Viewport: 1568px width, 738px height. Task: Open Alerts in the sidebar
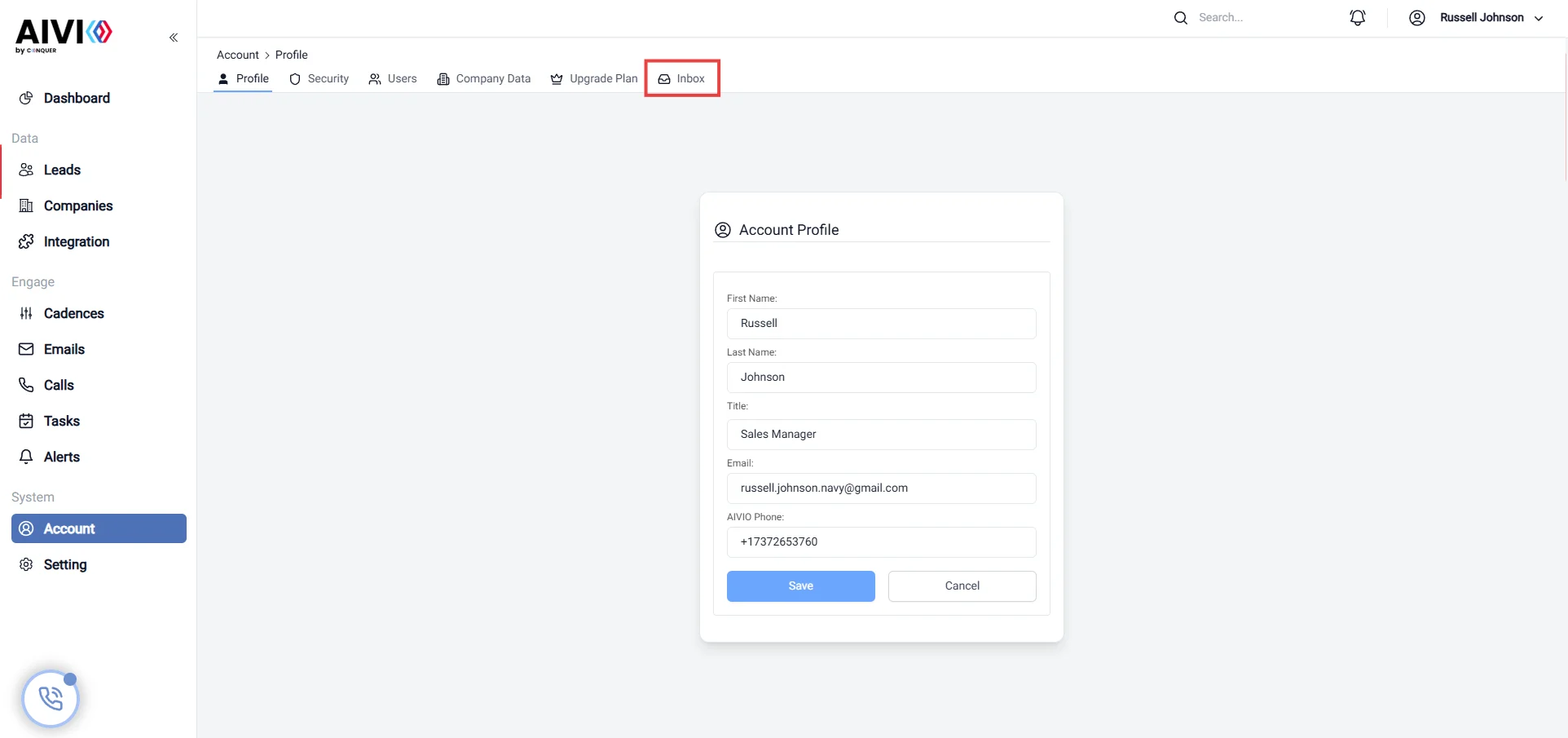coord(62,457)
